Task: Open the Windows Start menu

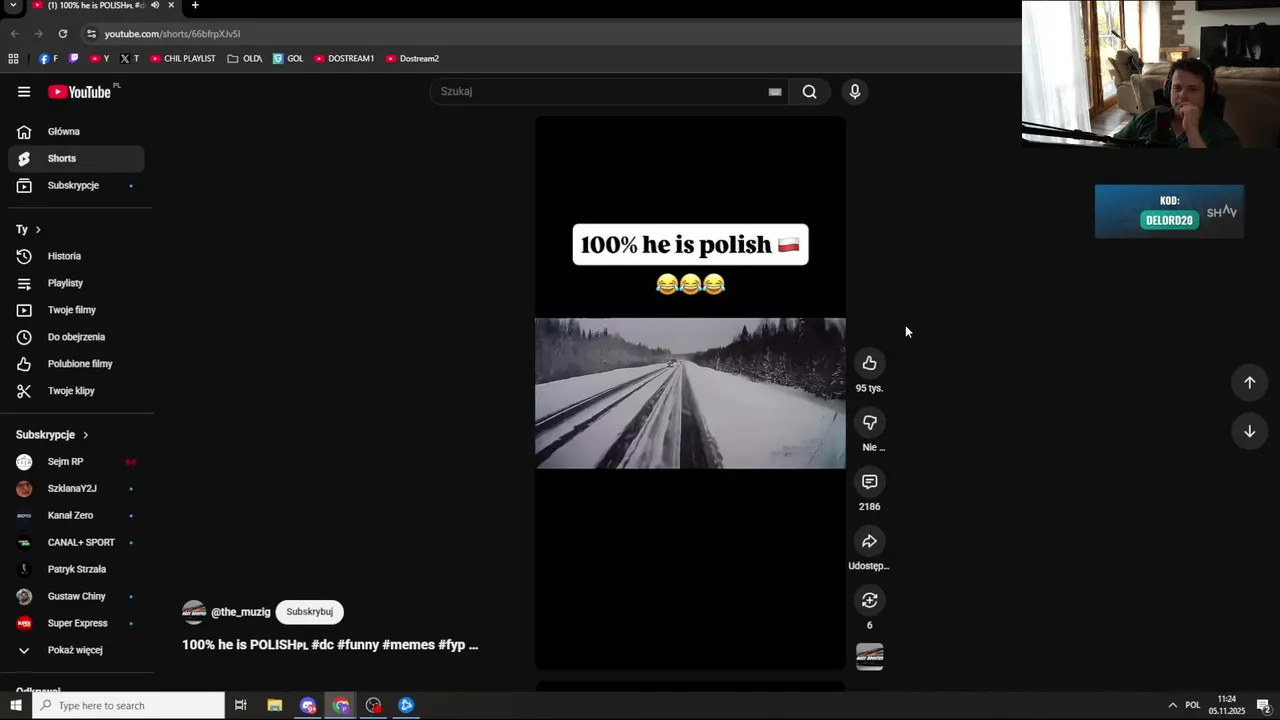Action: coord(15,706)
